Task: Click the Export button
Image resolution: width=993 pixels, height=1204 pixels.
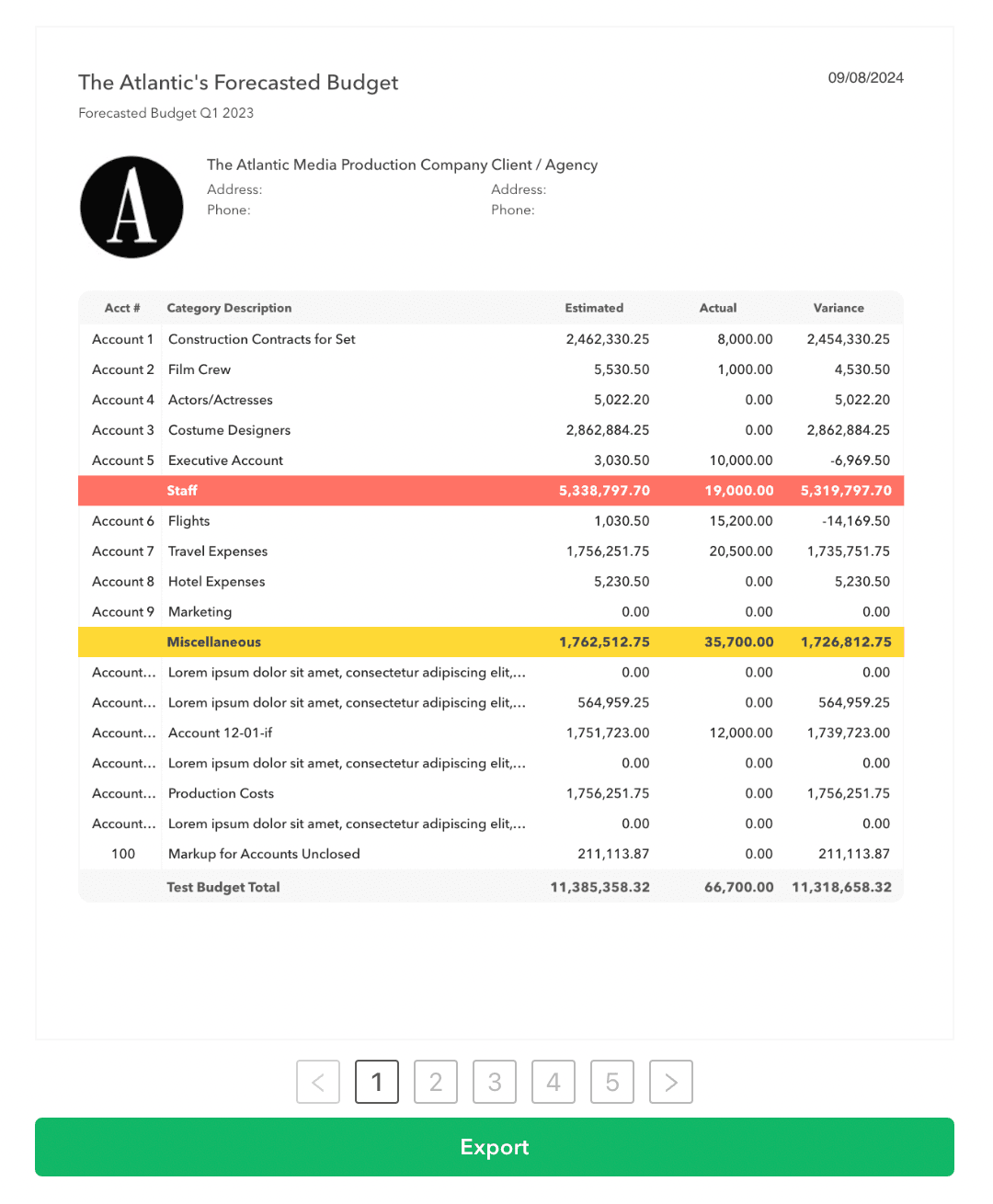Action: 495,1147
